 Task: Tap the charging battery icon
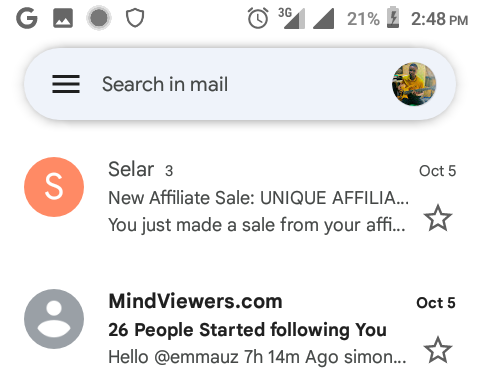pyautogui.click(x=393, y=17)
